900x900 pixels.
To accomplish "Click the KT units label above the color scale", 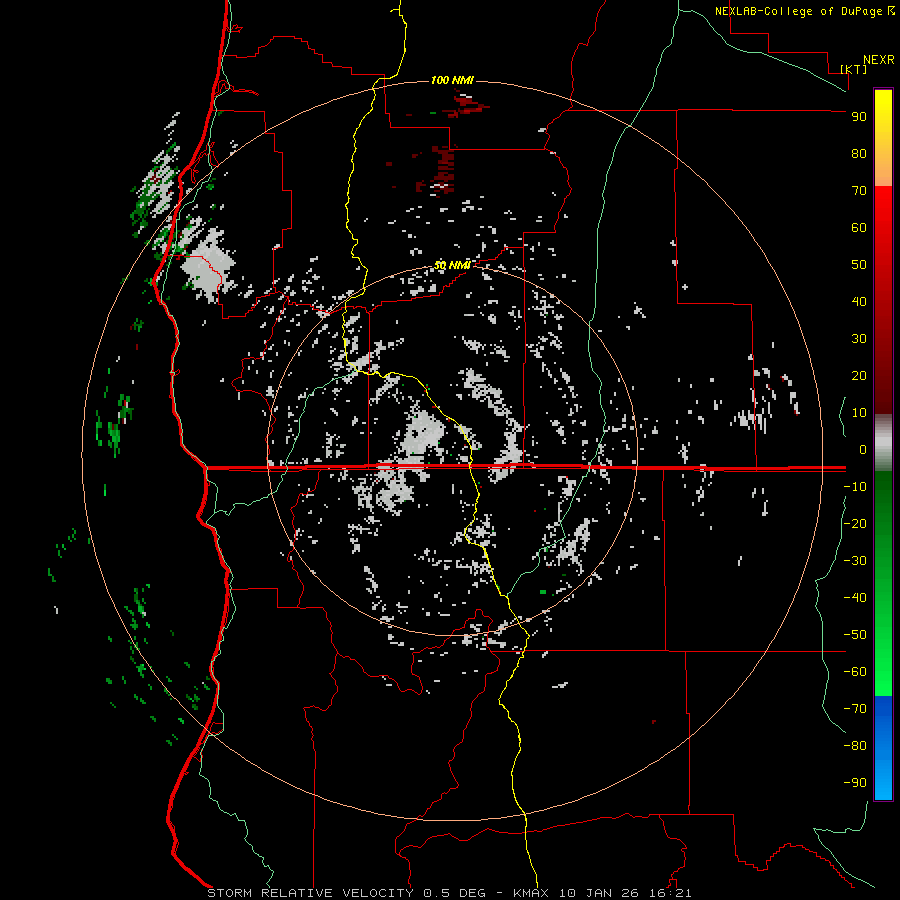I will 854,69.
